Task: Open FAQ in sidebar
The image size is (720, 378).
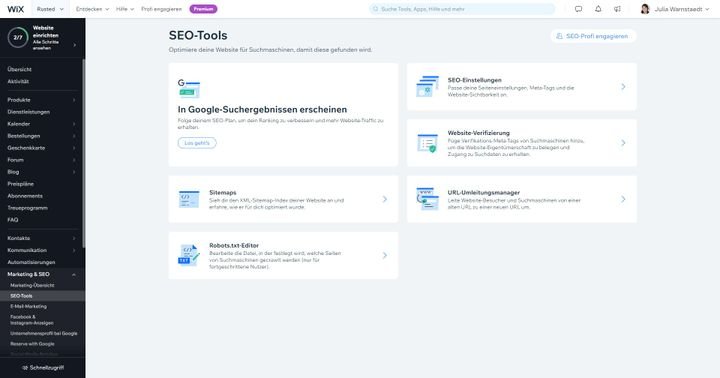Action: click(13, 220)
